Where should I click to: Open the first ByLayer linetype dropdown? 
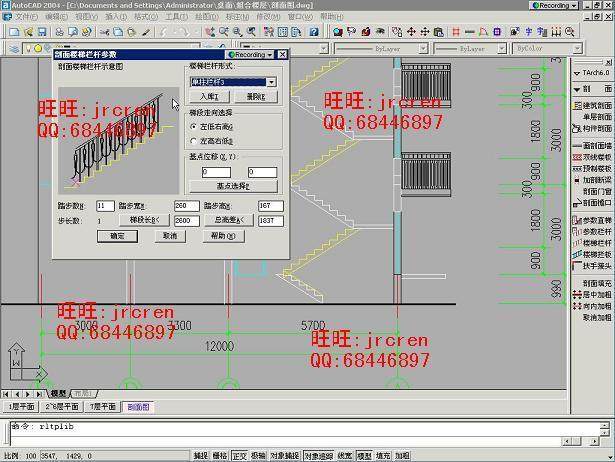422,49
